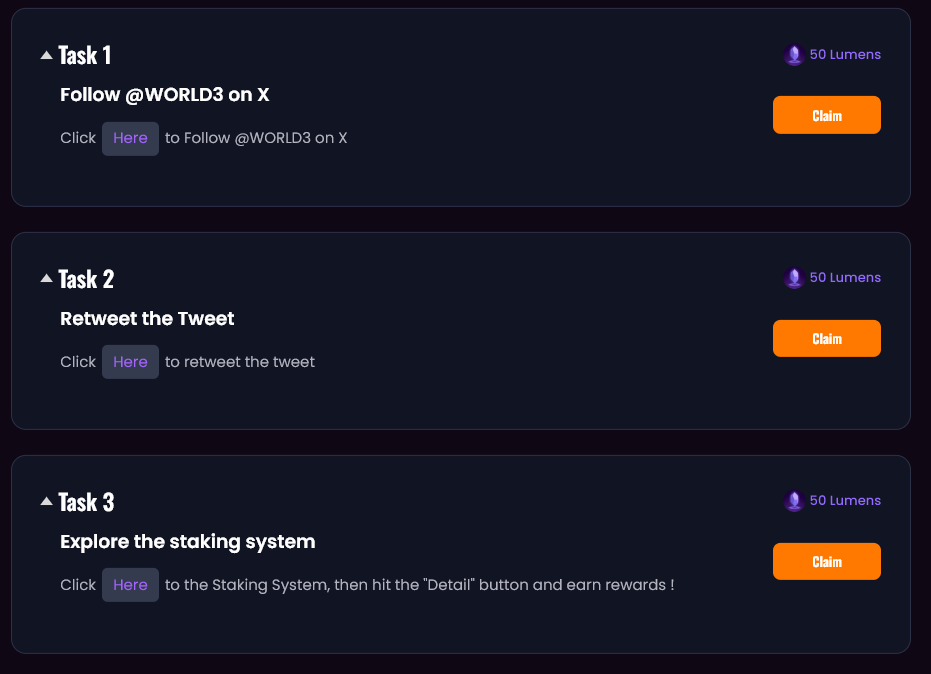Click the Lumens crystal icon in Task 1
The width and height of the screenshot is (931, 674).
click(794, 55)
